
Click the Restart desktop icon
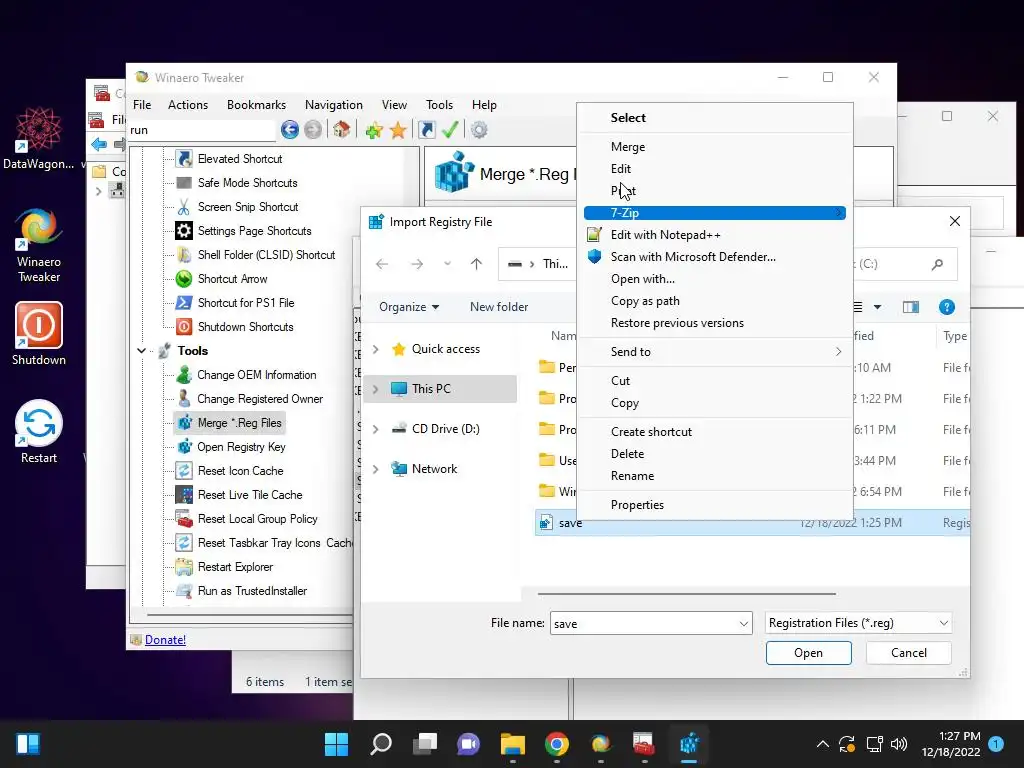[39, 431]
